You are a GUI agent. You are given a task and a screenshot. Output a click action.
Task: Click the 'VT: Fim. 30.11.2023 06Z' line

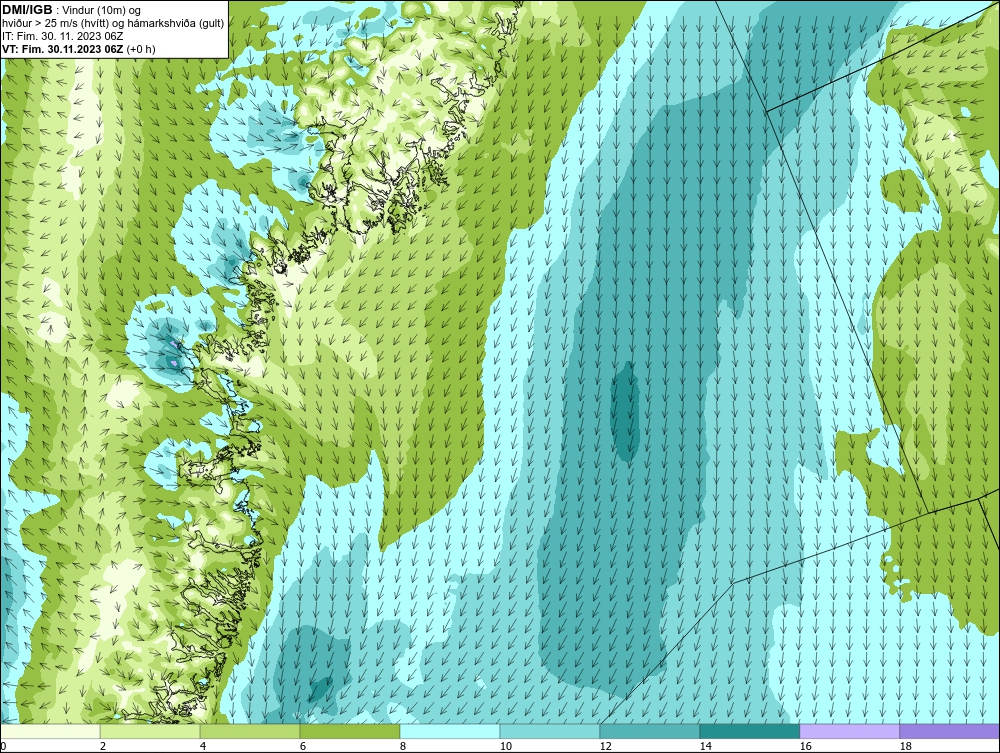(x=63, y=49)
